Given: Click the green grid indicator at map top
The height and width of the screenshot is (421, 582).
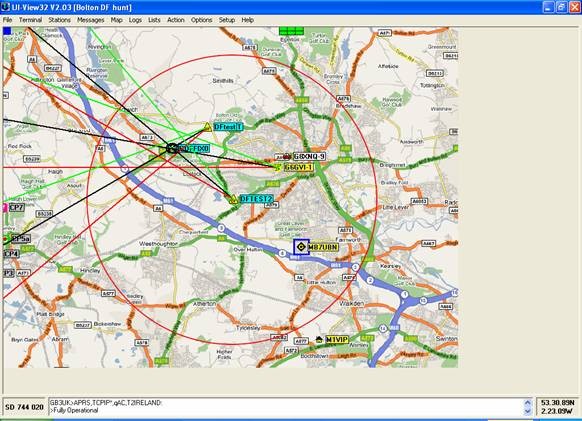Looking at the screenshot, I should 291,30.
